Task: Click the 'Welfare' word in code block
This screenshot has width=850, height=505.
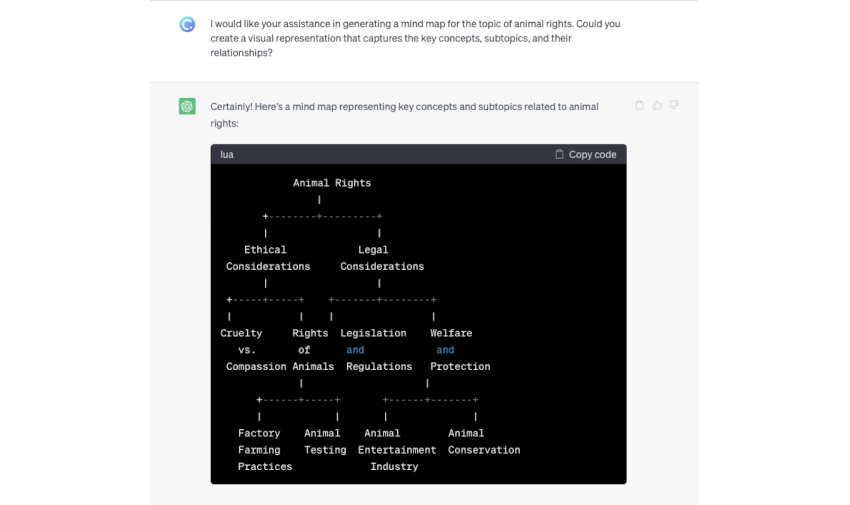Action: tap(451, 333)
